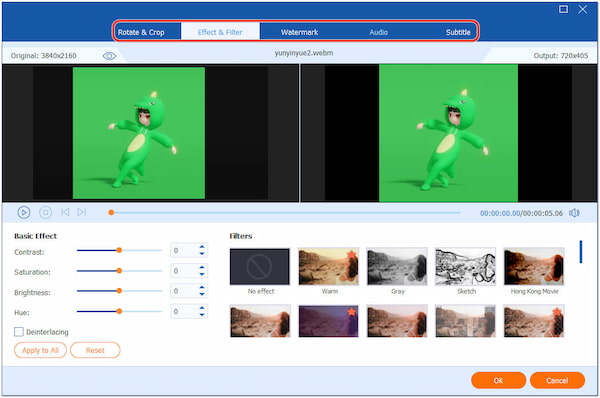Screen dimensions: 600x398
Task: Jump to previous frame button
Action: click(x=65, y=212)
